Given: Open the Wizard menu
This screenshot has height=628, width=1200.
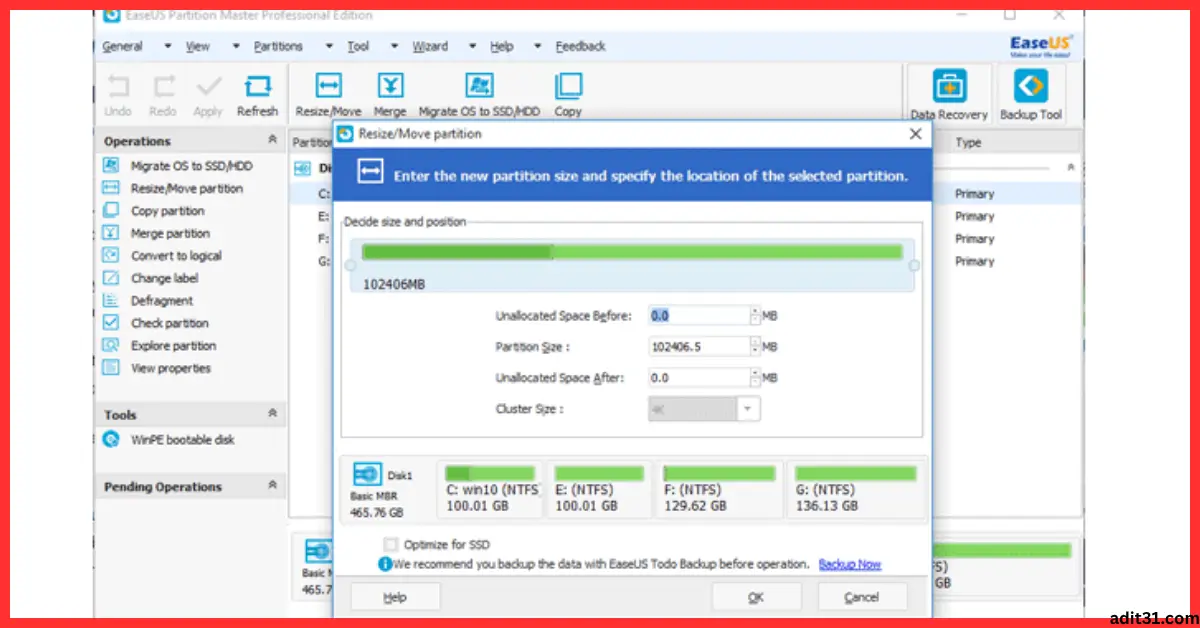Looking at the screenshot, I should coord(431,46).
